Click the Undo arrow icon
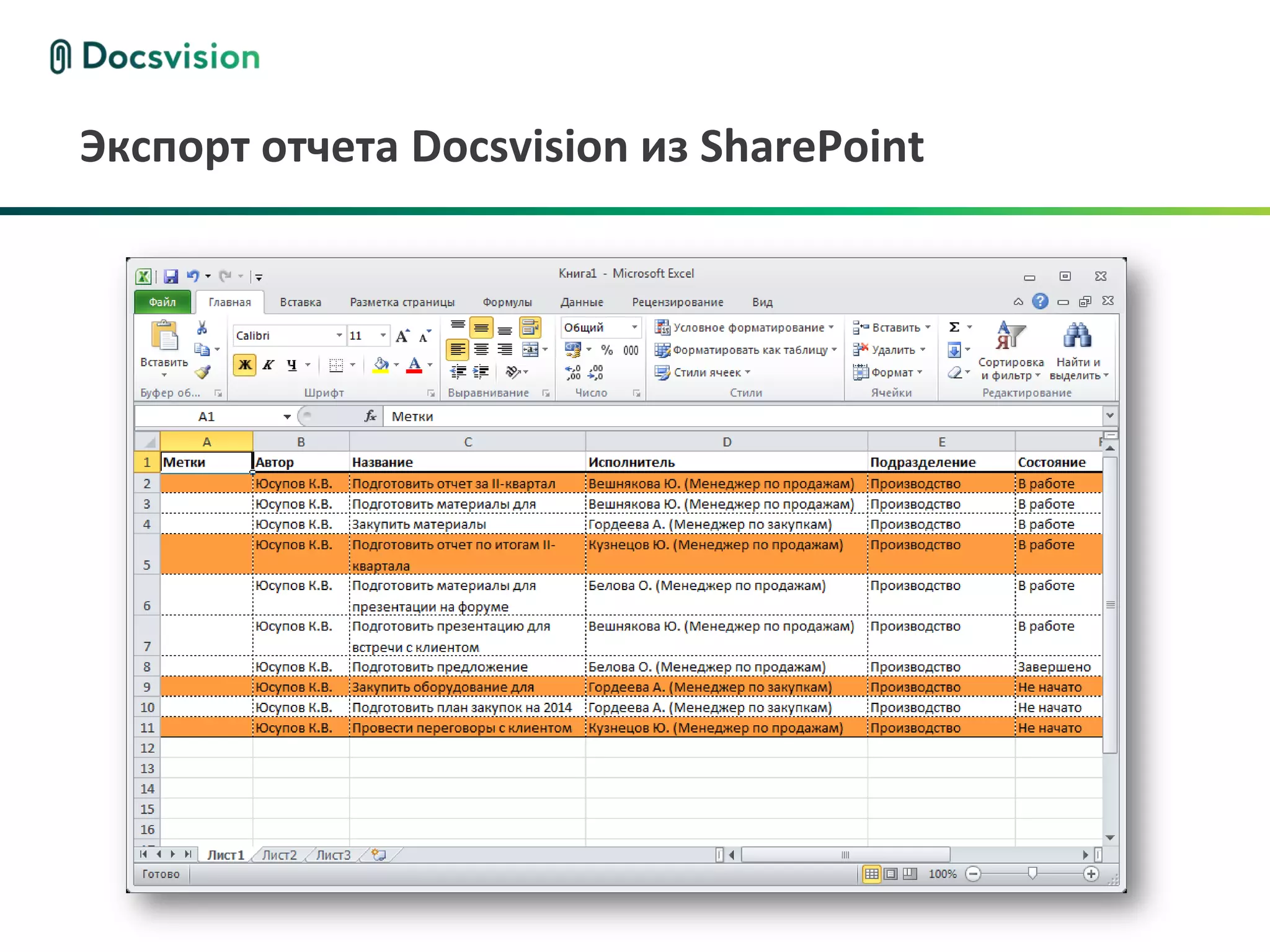The width and height of the screenshot is (1270, 952). pos(193,276)
